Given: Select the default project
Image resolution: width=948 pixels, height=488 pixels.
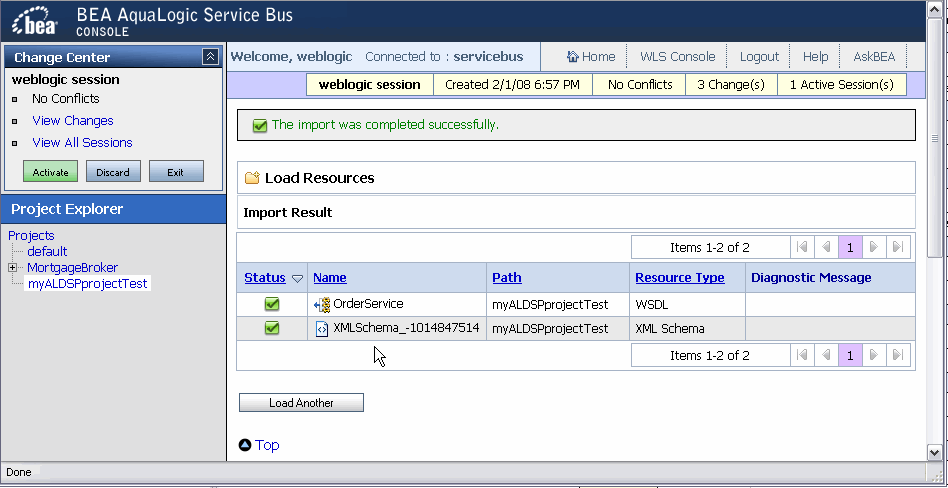Looking at the screenshot, I should coord(47,252).
